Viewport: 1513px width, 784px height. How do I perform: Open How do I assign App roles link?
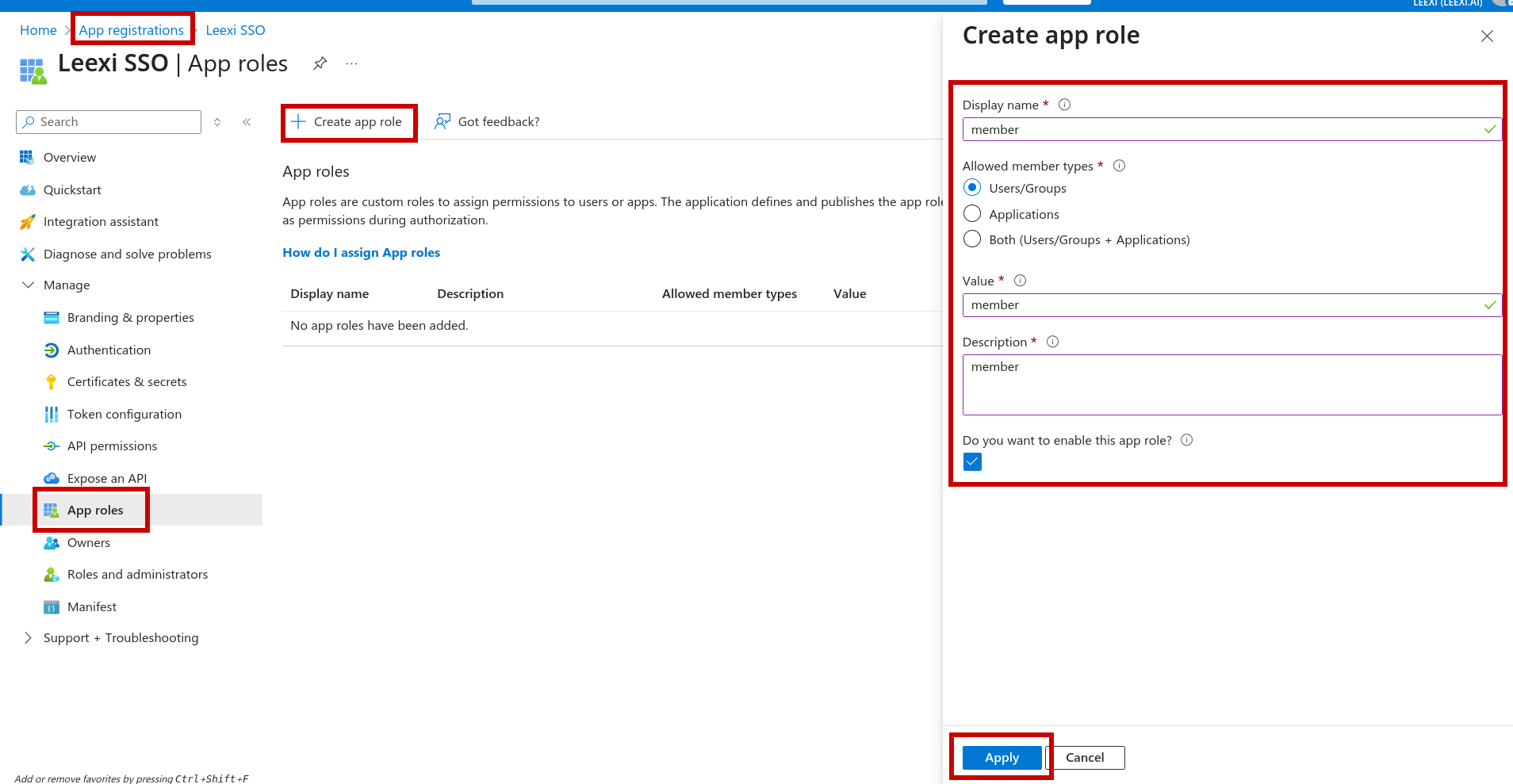[x=362, y=253]
